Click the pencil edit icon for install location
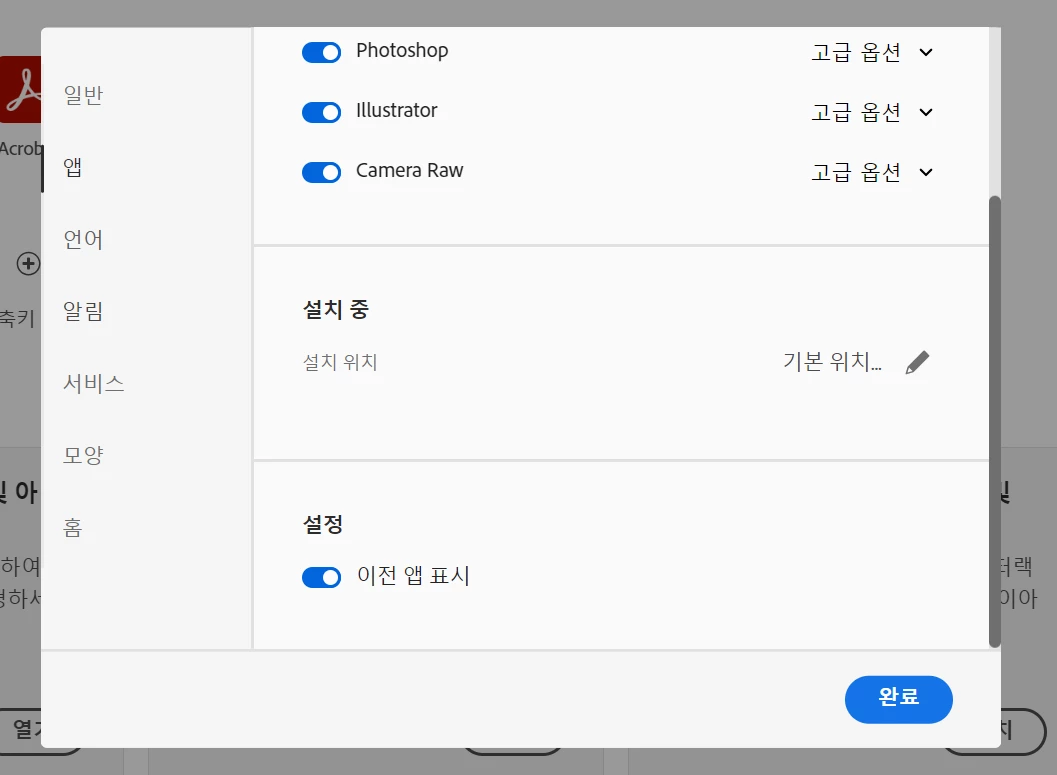The width and height of the screenshot is (1057, 775). point(917,363)
